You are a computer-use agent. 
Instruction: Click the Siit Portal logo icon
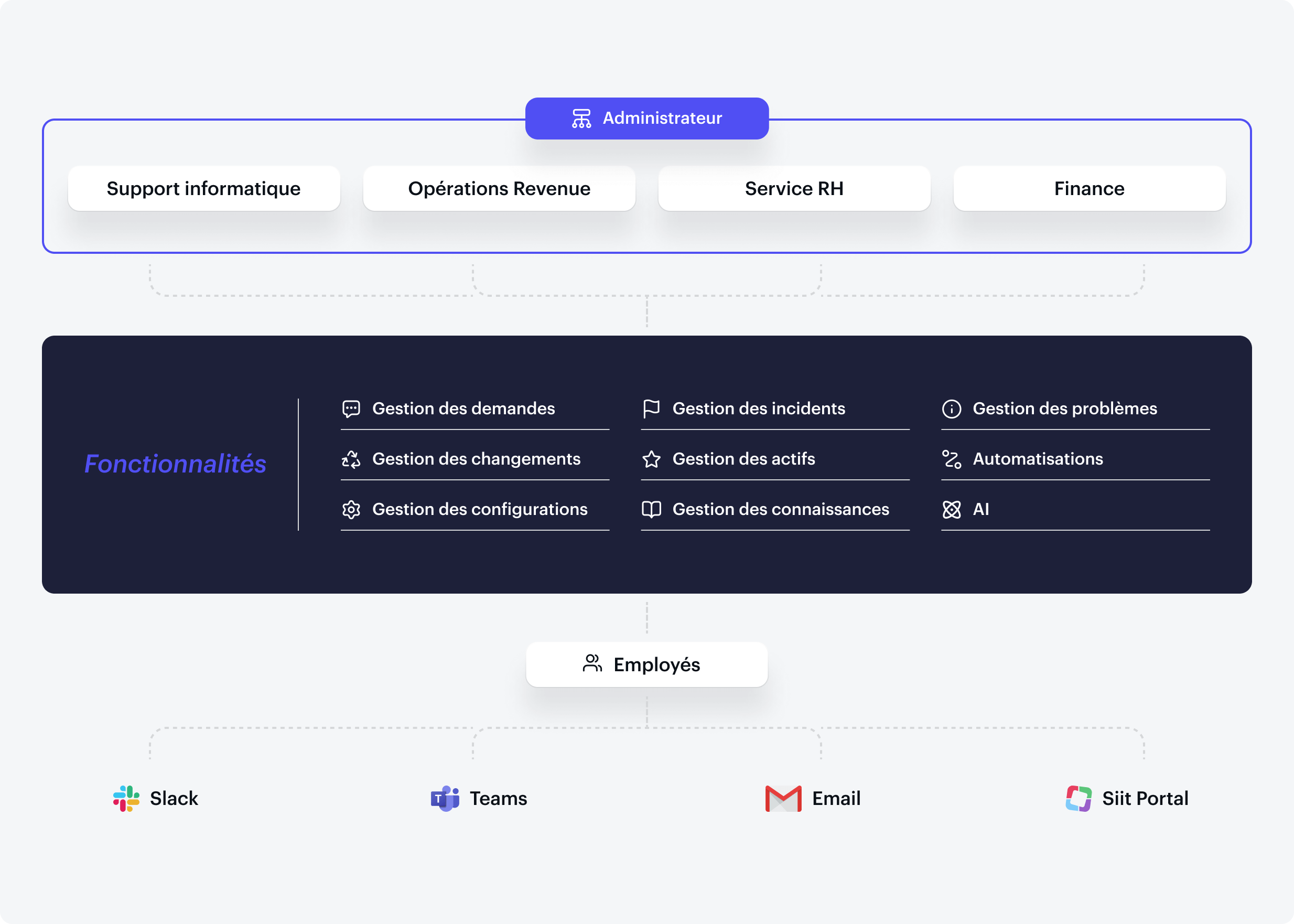pos(1079,798)
